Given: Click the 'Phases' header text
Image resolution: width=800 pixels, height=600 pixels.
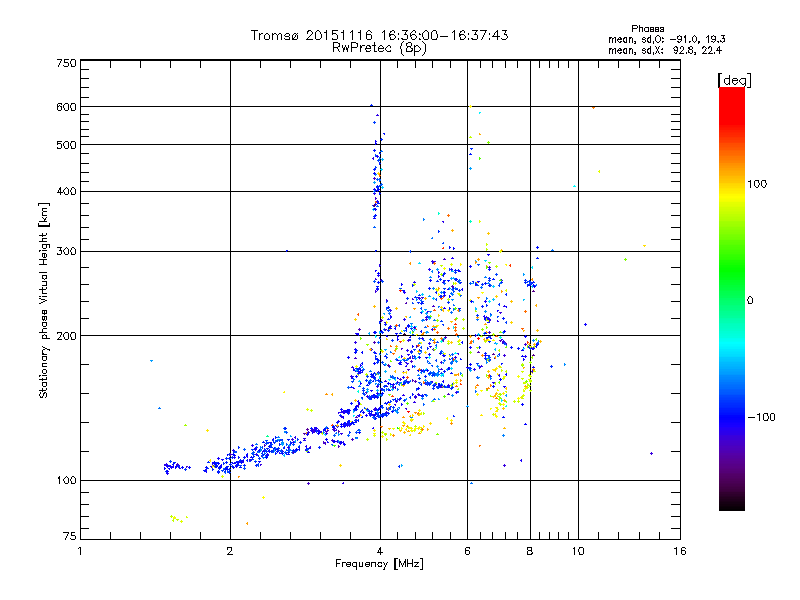Looking at the screenshot, I should 647,29.
